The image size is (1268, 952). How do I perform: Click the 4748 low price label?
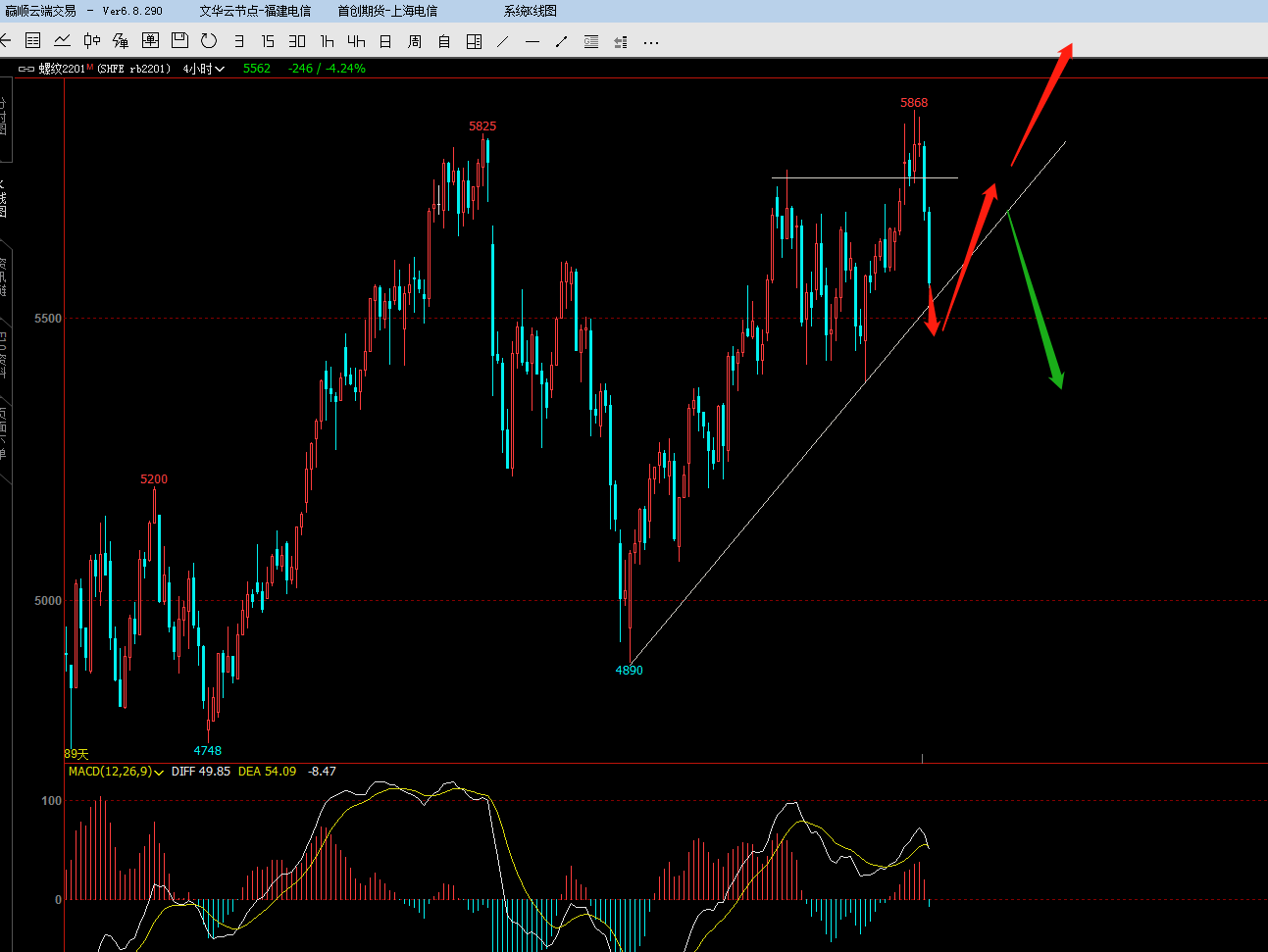pyautogui.click(x=208, y=751)
